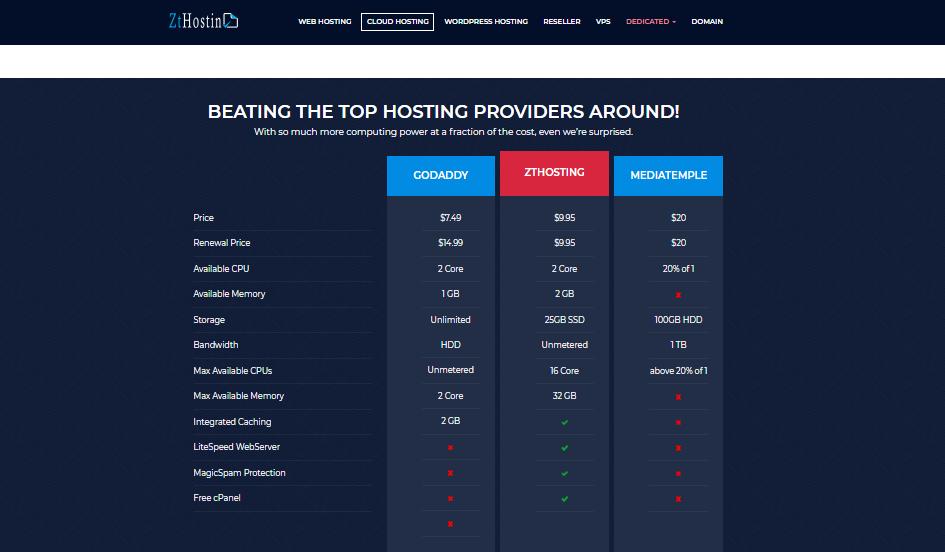Click the MediaTemple column header

pos(668,175)
